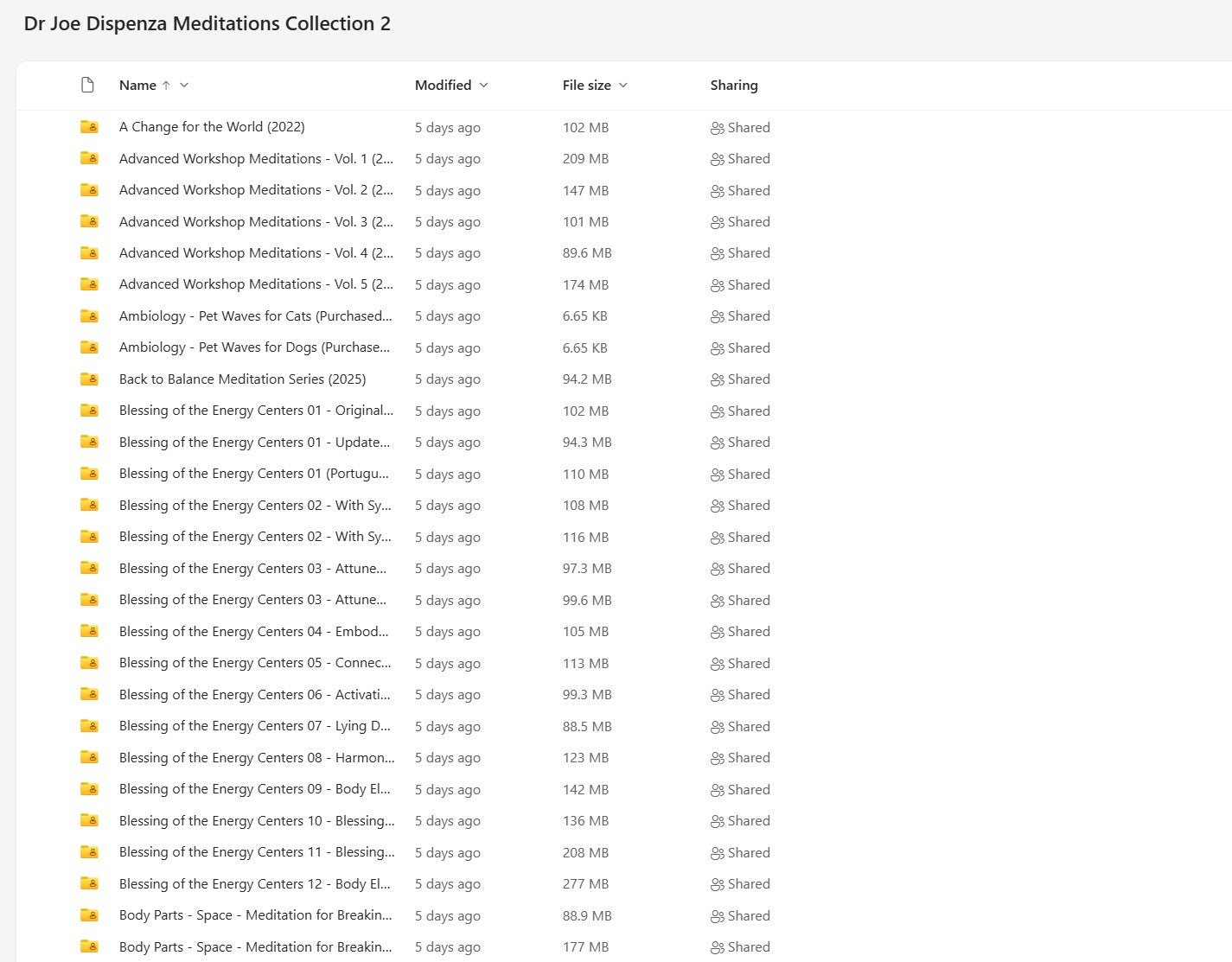Click the ascending sort arrow next to Name
1232x962 pixels.
pos(166,85)
